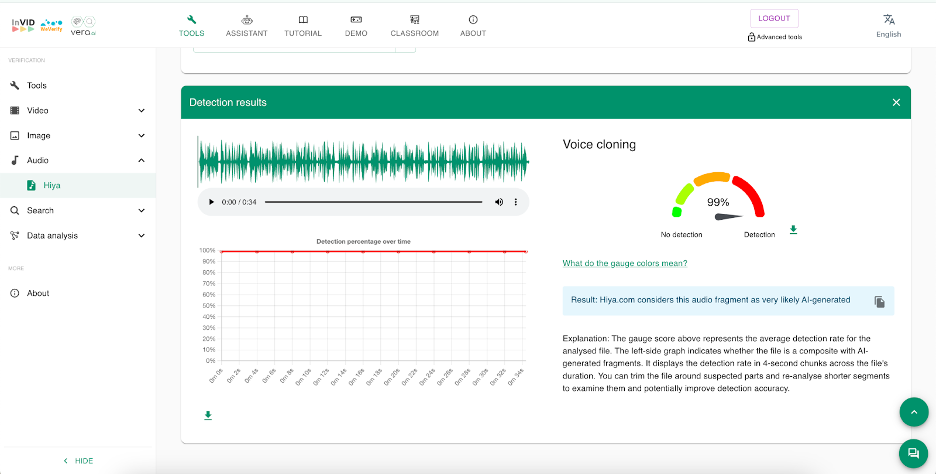Switch to the Demo tab

[356, 26]
